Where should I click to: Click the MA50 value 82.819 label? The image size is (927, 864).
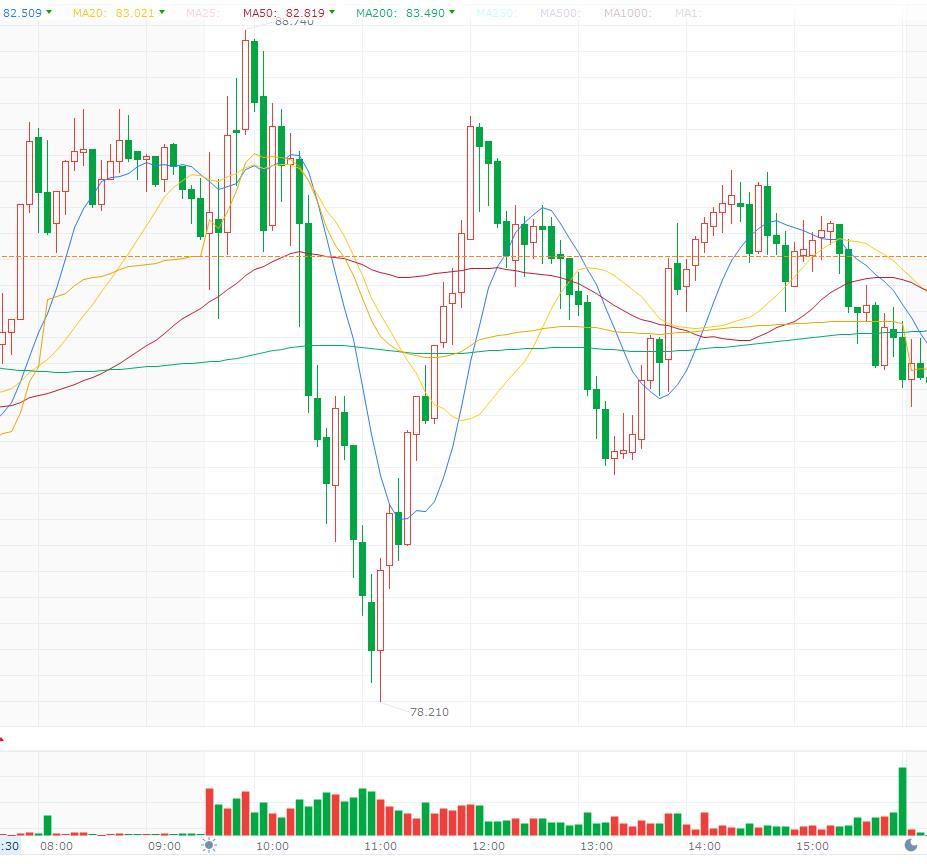pyautogui.click(x=305, y=12)
